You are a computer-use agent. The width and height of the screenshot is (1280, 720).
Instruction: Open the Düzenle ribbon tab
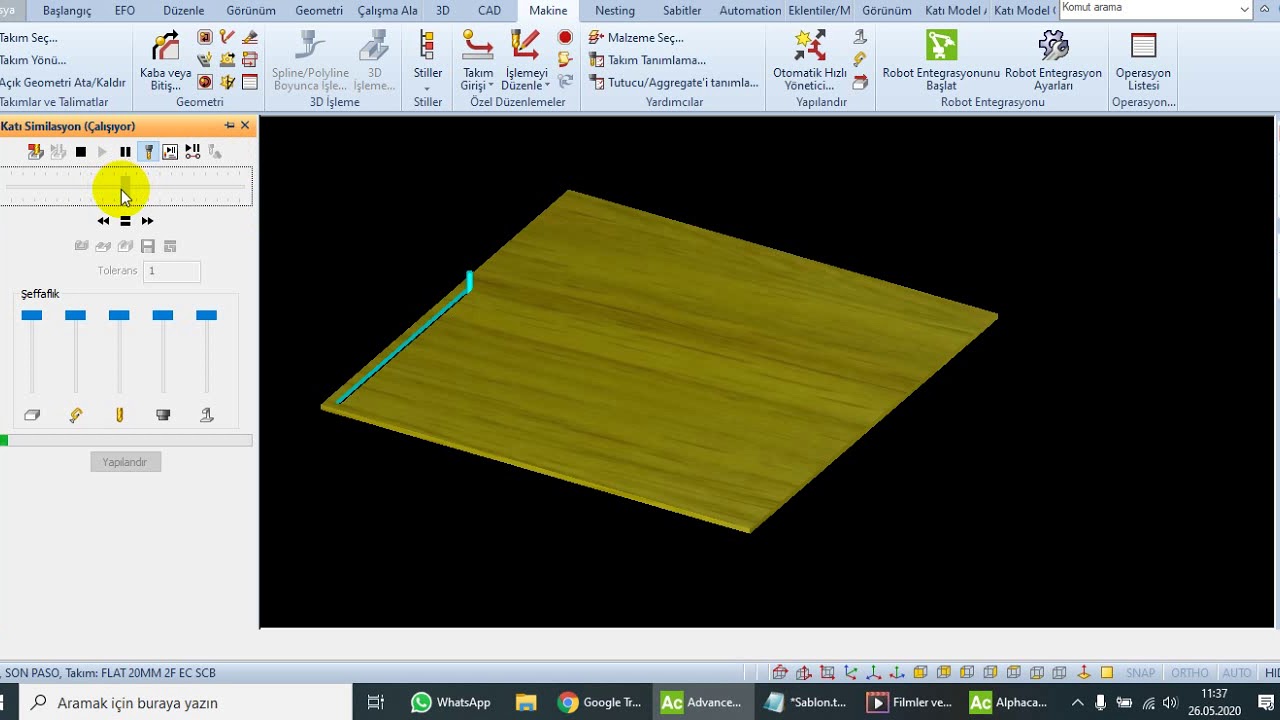click(x=183, y=11)
